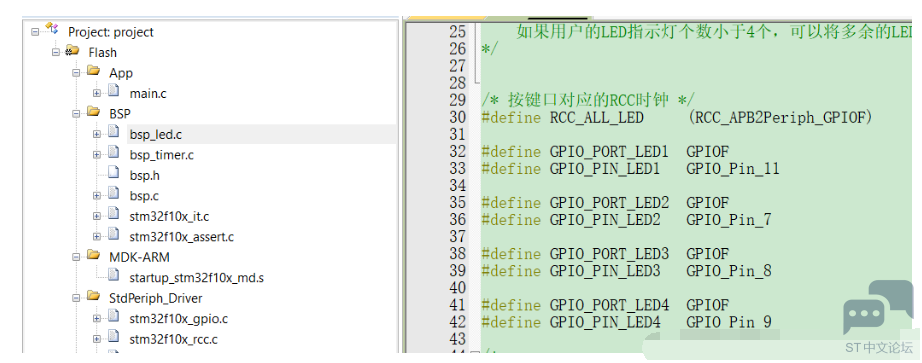Click the main.c file icon
The width and height of the screenshot is (922, 363).
(x=114, y=92)
